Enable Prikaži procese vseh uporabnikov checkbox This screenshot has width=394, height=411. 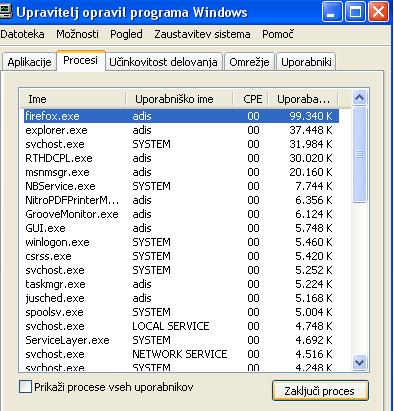[x=25, y=387]
